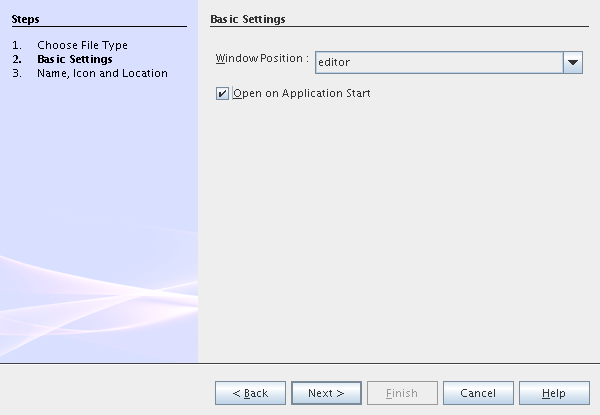Click the greyed-out Finish button
This screenshot has height=415, width=600.
click(x=402, y=393)
